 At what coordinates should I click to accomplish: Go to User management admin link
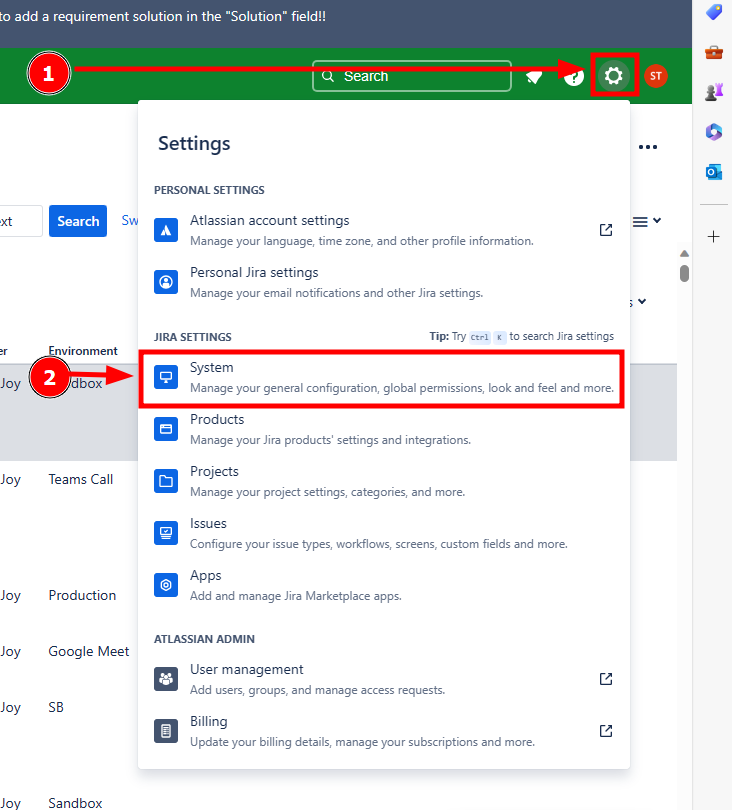pyautogui.click(x=383, y=680)
